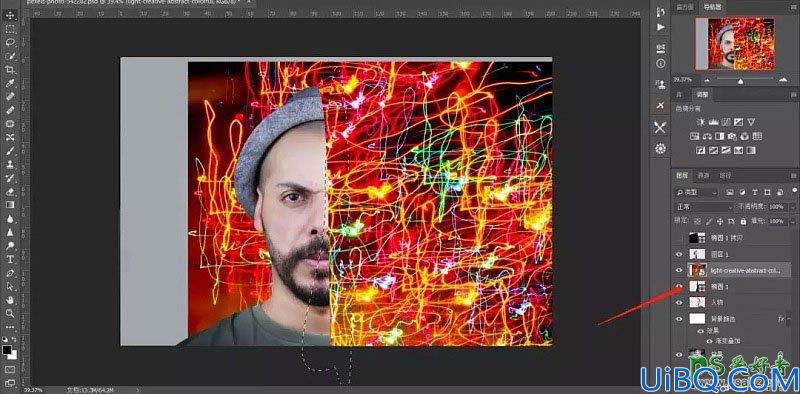This screenshot has height=394, width=800.
Task: Open the Clone Source panel icon
Action: 661,84
